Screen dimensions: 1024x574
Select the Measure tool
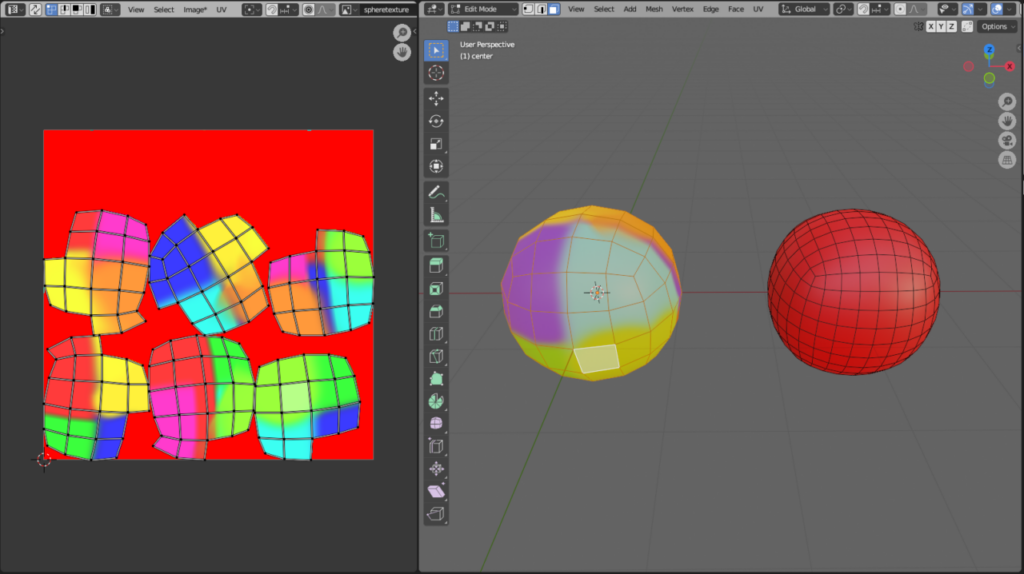(x=436, y=214)
